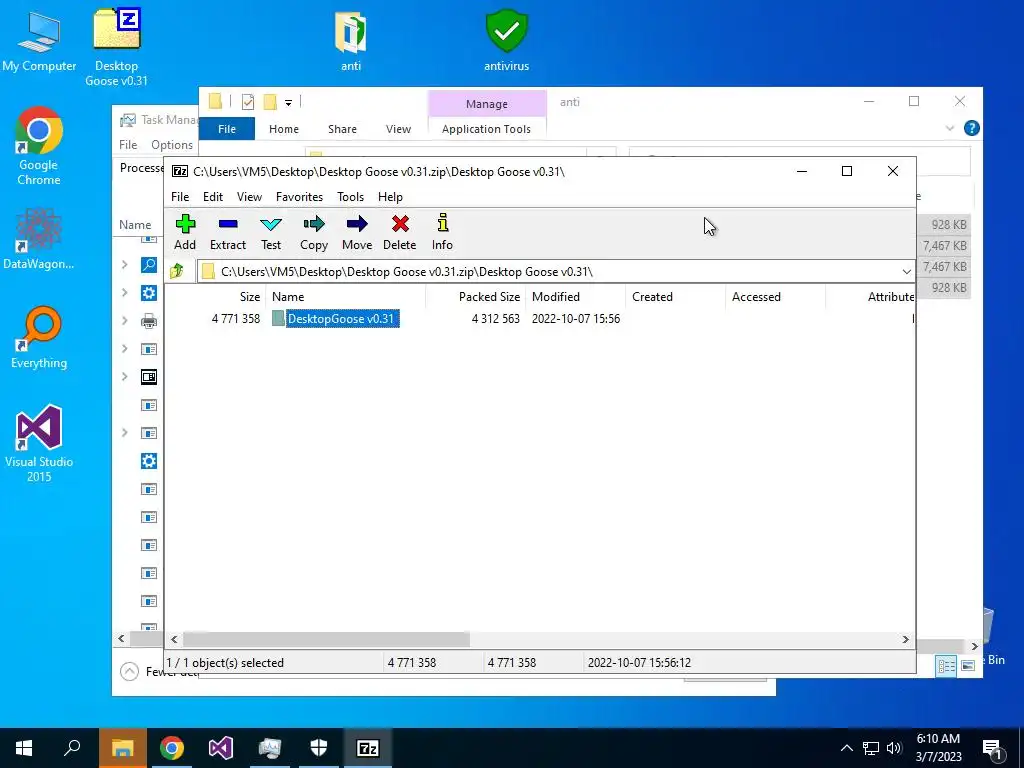Select the DataWagon desktop shortcut
This screenshot has width=1024, height=768.
[x=39, y=239]
